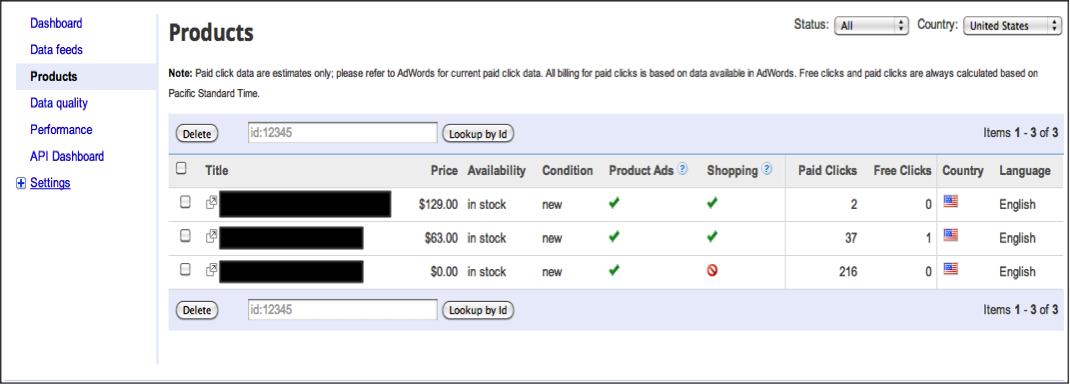Screen dimensions: 1070x384
Task: Open the Status dropdown showing All
Action: 872,26
